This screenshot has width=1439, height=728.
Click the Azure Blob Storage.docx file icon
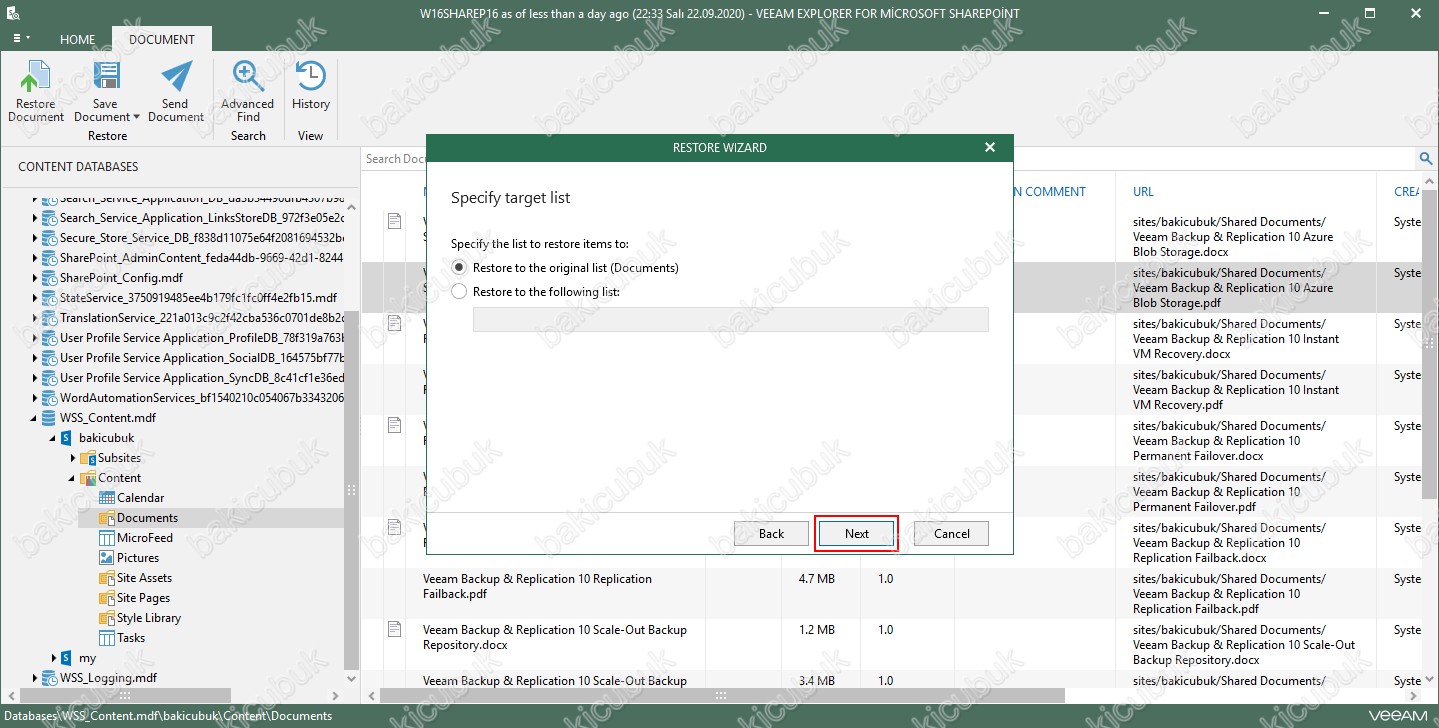[x=395, y=221]
